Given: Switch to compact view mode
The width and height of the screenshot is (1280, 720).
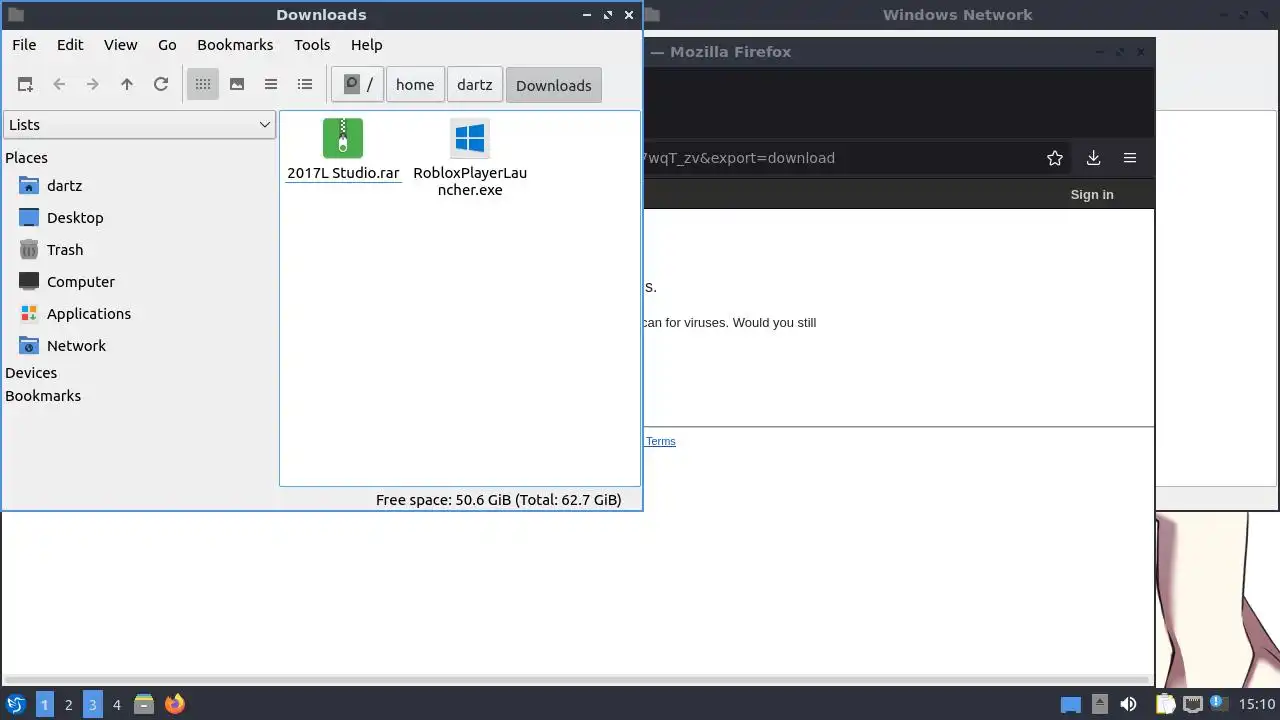Looking at the screenshot, I should click(271, 85).
